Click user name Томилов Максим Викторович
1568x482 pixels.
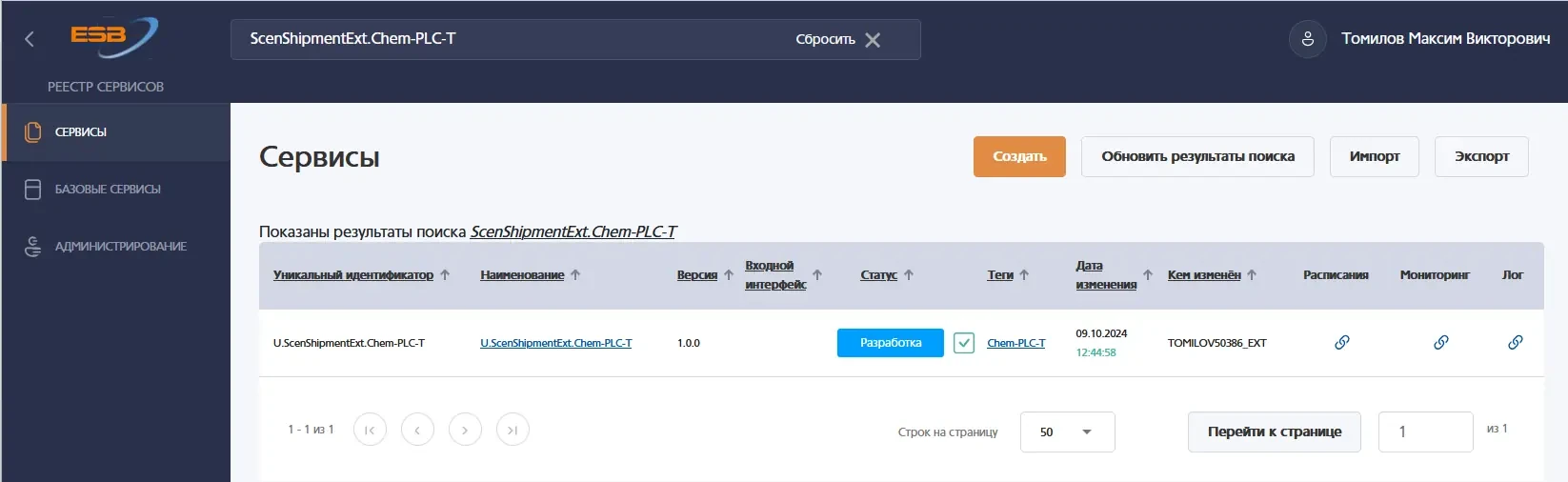(1446, 39)
